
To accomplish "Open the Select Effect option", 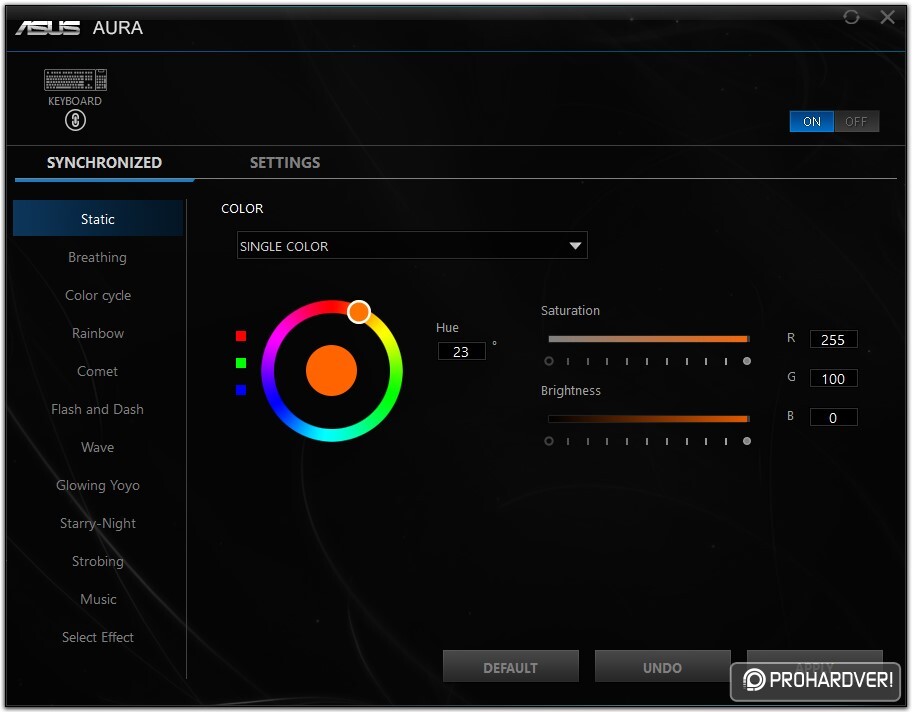I will click(x=98, y=638).
